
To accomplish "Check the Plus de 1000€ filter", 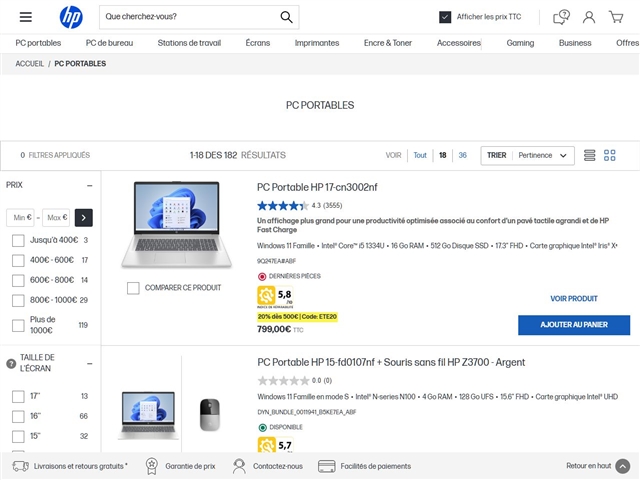I will click(x=18, y=325).
